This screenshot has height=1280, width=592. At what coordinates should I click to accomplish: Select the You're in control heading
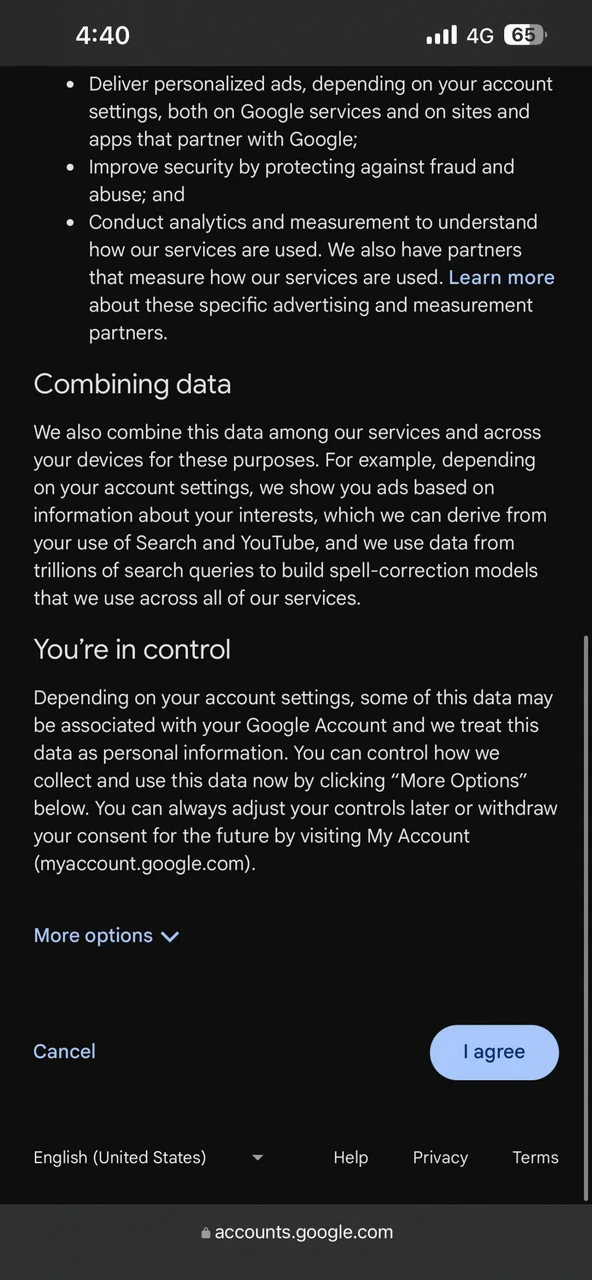click(x=132, y=649)
